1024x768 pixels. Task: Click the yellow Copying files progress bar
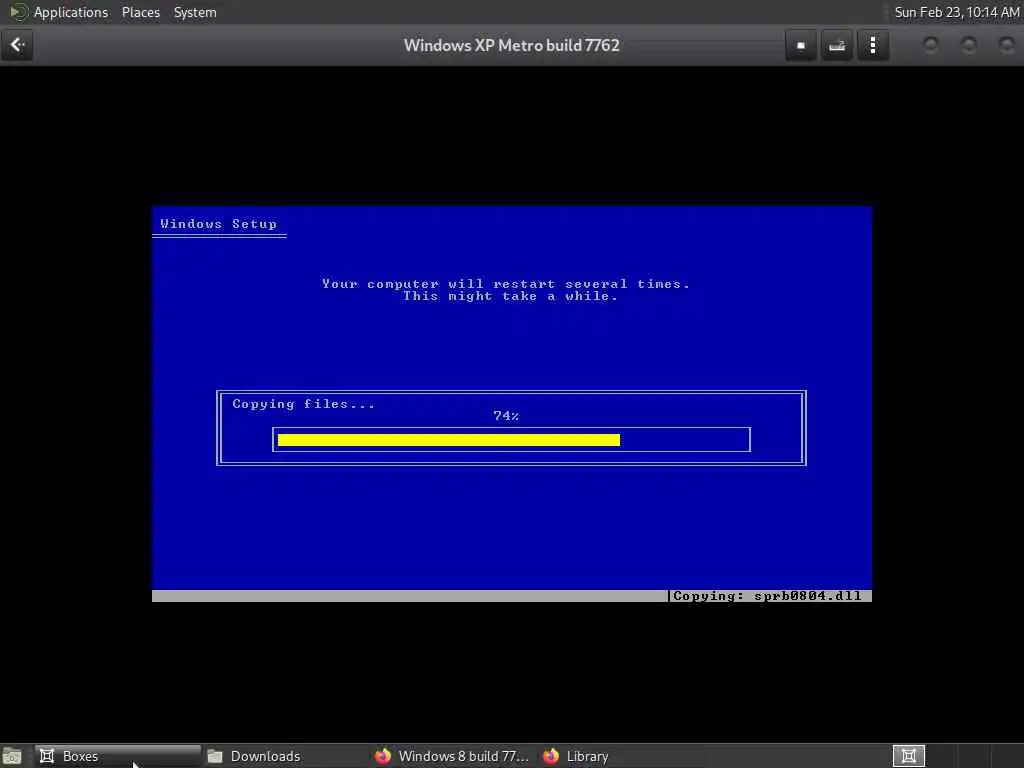click(449, 440)
